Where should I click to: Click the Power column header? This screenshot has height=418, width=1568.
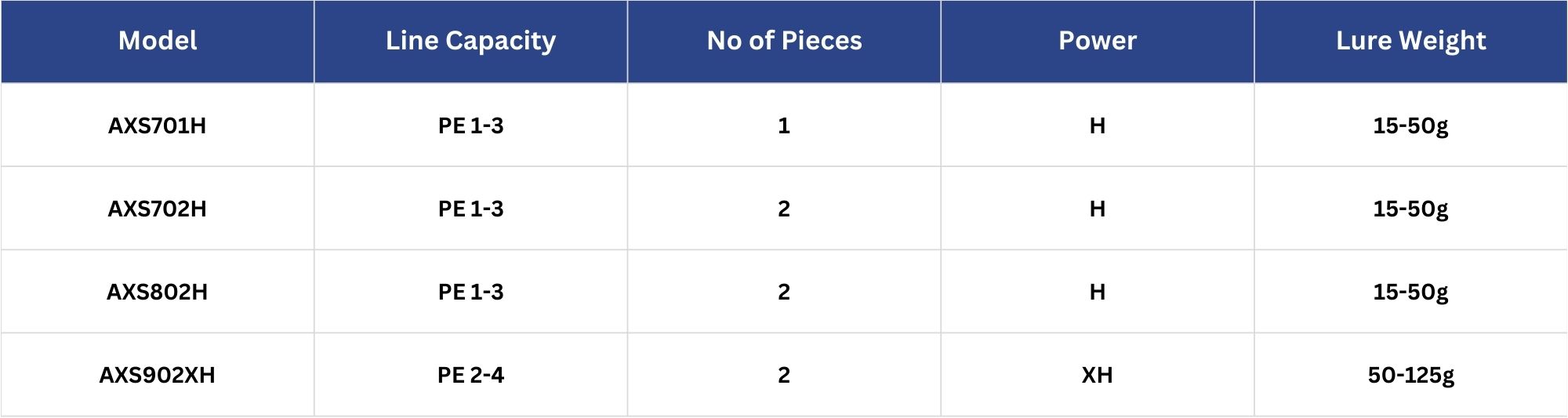1097,41
